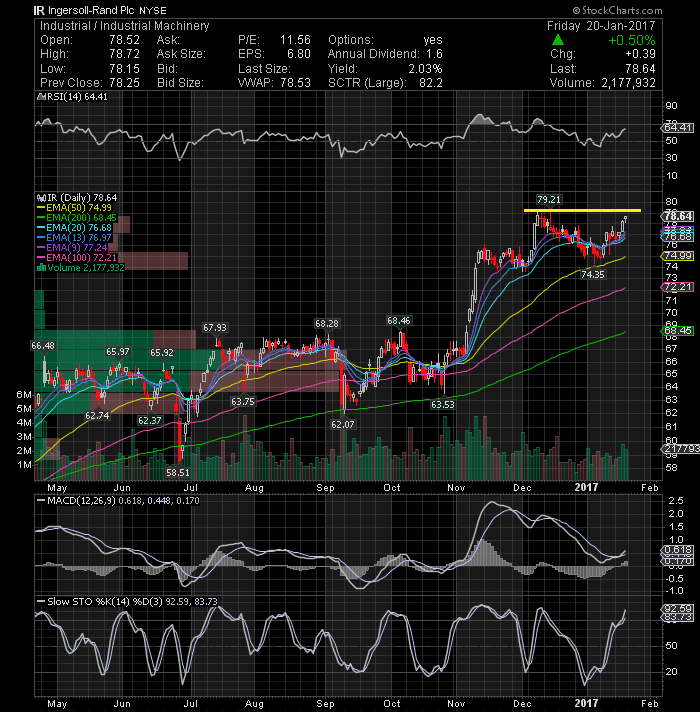
Task: Click the Options value yes
Action: coord(433,40)
